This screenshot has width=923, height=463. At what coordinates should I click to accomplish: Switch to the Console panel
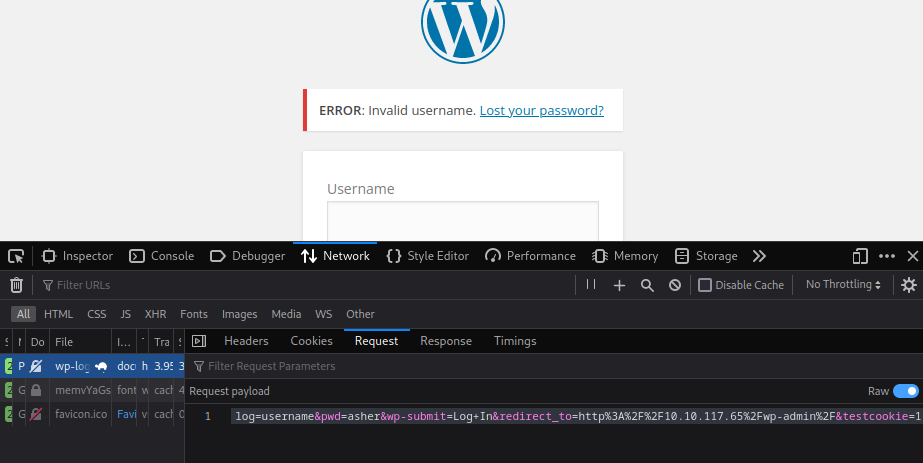(161, 256)
